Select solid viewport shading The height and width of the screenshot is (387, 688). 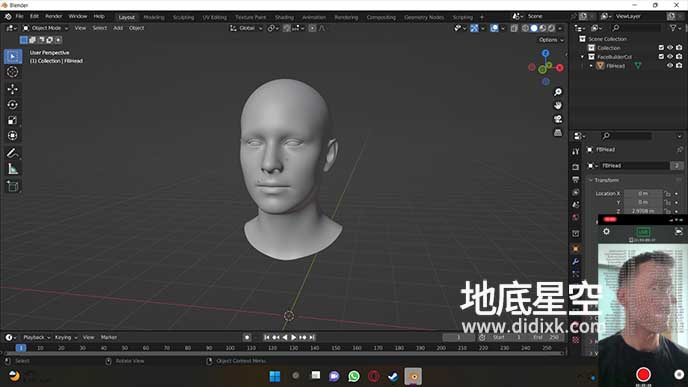[x=534, y=28]
